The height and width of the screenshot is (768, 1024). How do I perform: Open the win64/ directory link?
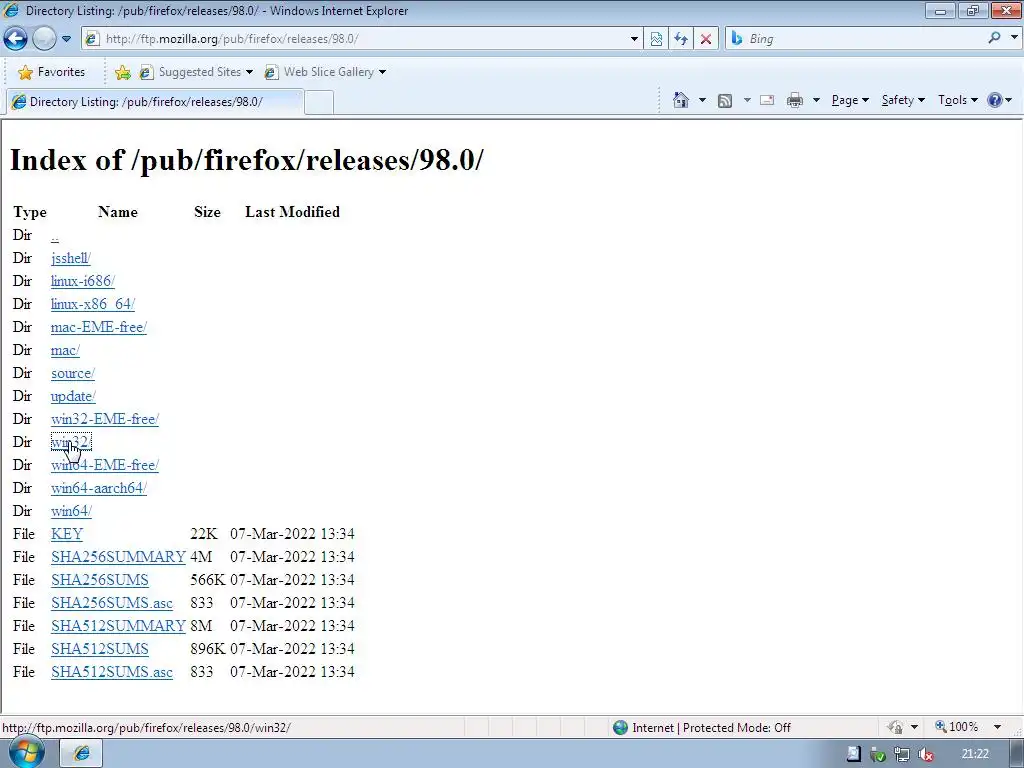[x=71, y=511]
